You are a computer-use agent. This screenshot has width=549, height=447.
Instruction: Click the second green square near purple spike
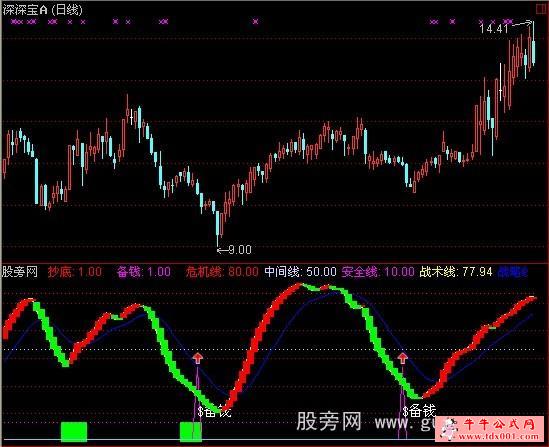click(x=191, y=431)
